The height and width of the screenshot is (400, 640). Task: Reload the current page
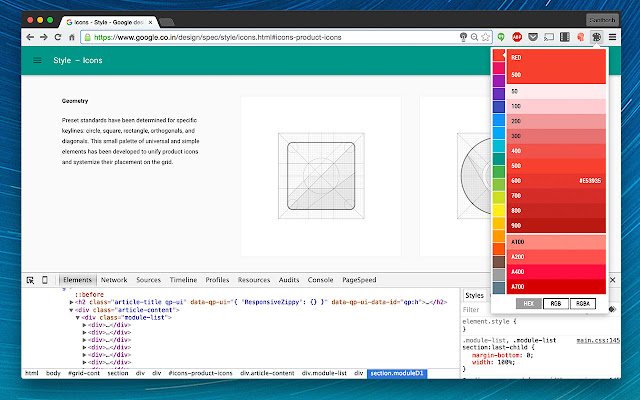point(56,37)
